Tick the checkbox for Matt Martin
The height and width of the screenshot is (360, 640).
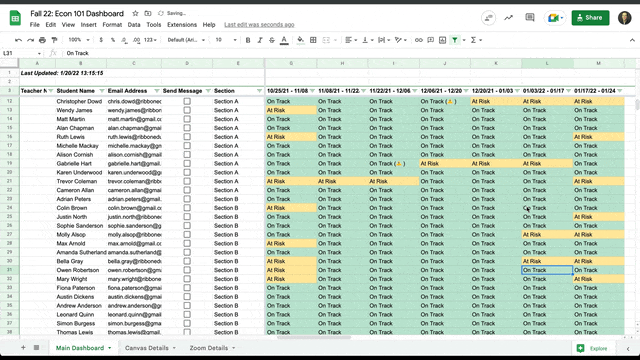[x=187, y=119]
